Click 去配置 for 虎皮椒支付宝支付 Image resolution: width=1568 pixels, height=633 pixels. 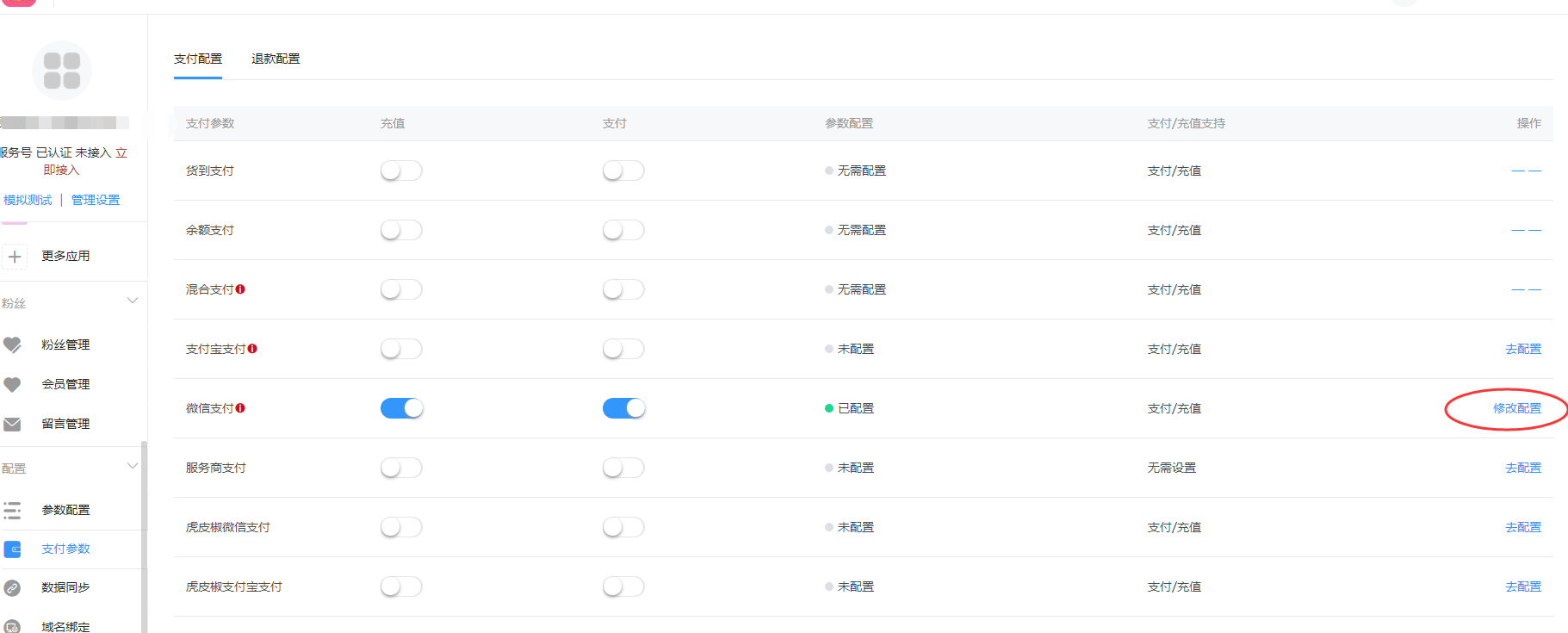[1523, 586]
